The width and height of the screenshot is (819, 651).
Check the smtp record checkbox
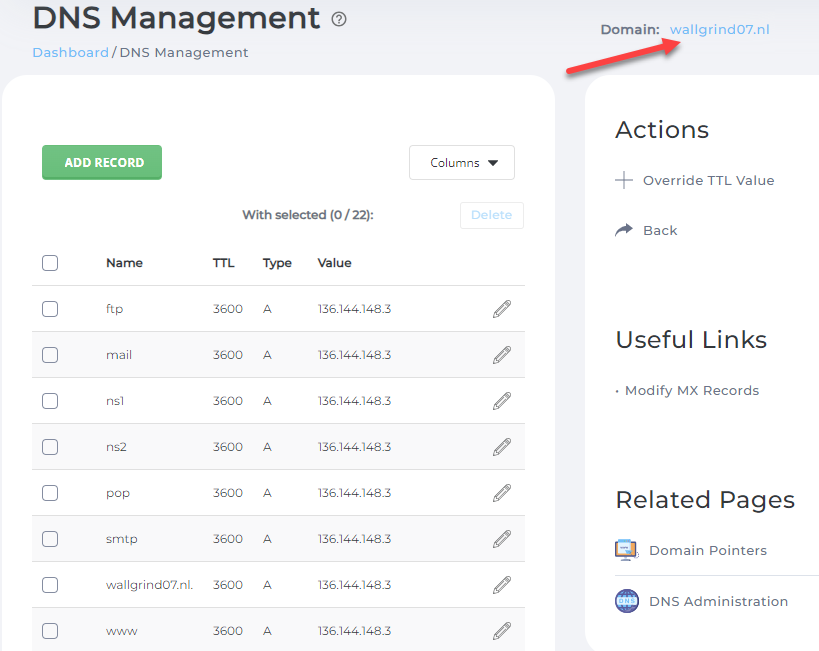point(50,539)
